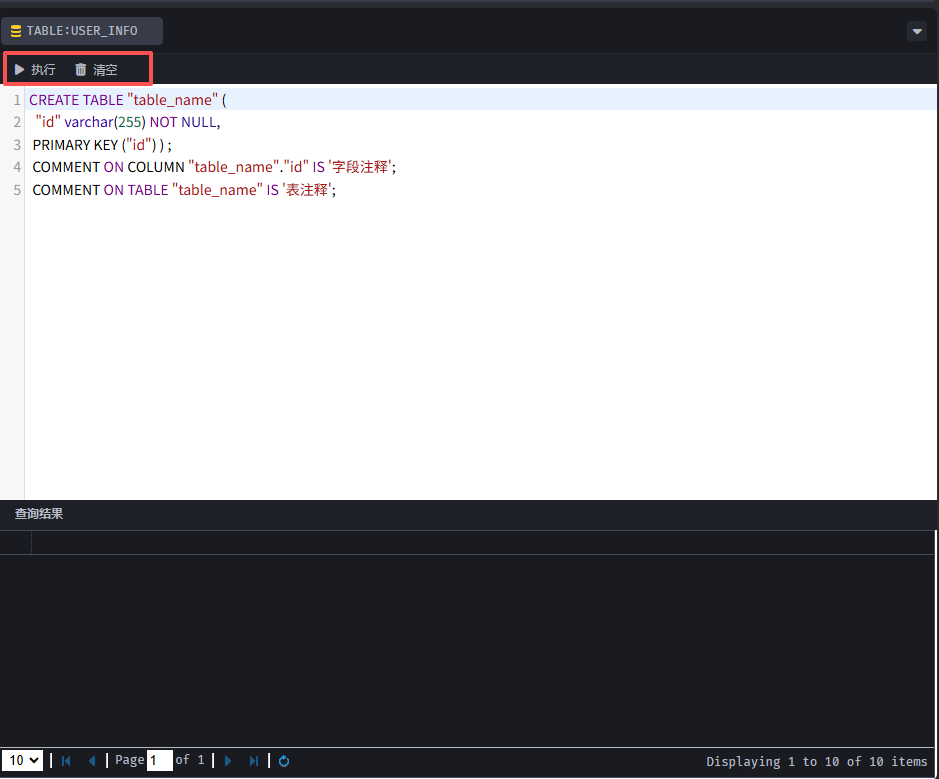The width and height of the screenshot is (939, 779).
Task: Open the page size dropdown showing 10
Action: (x=22, y=761)
